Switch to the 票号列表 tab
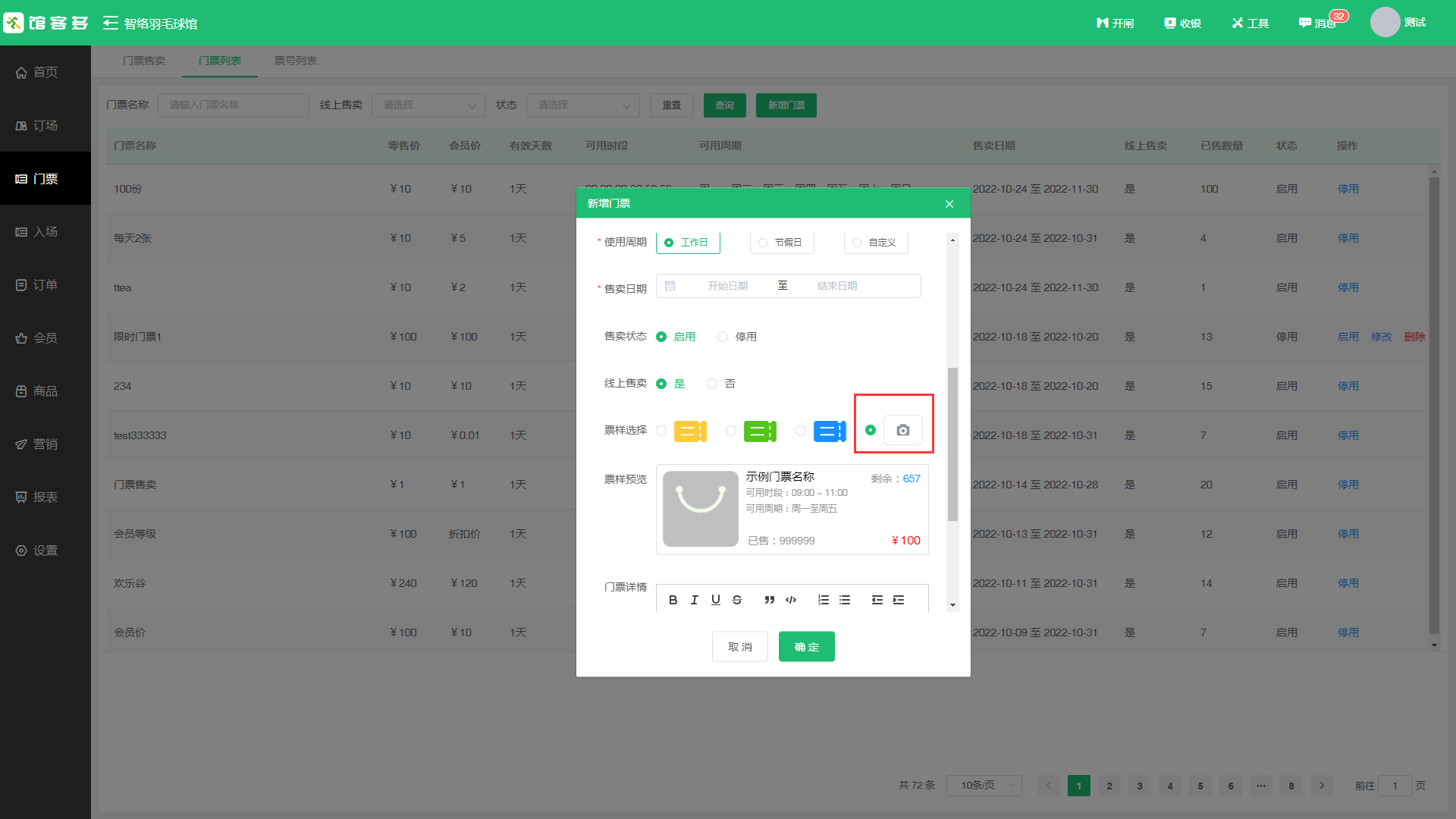Screen dimensions: 1456x819 296,61
